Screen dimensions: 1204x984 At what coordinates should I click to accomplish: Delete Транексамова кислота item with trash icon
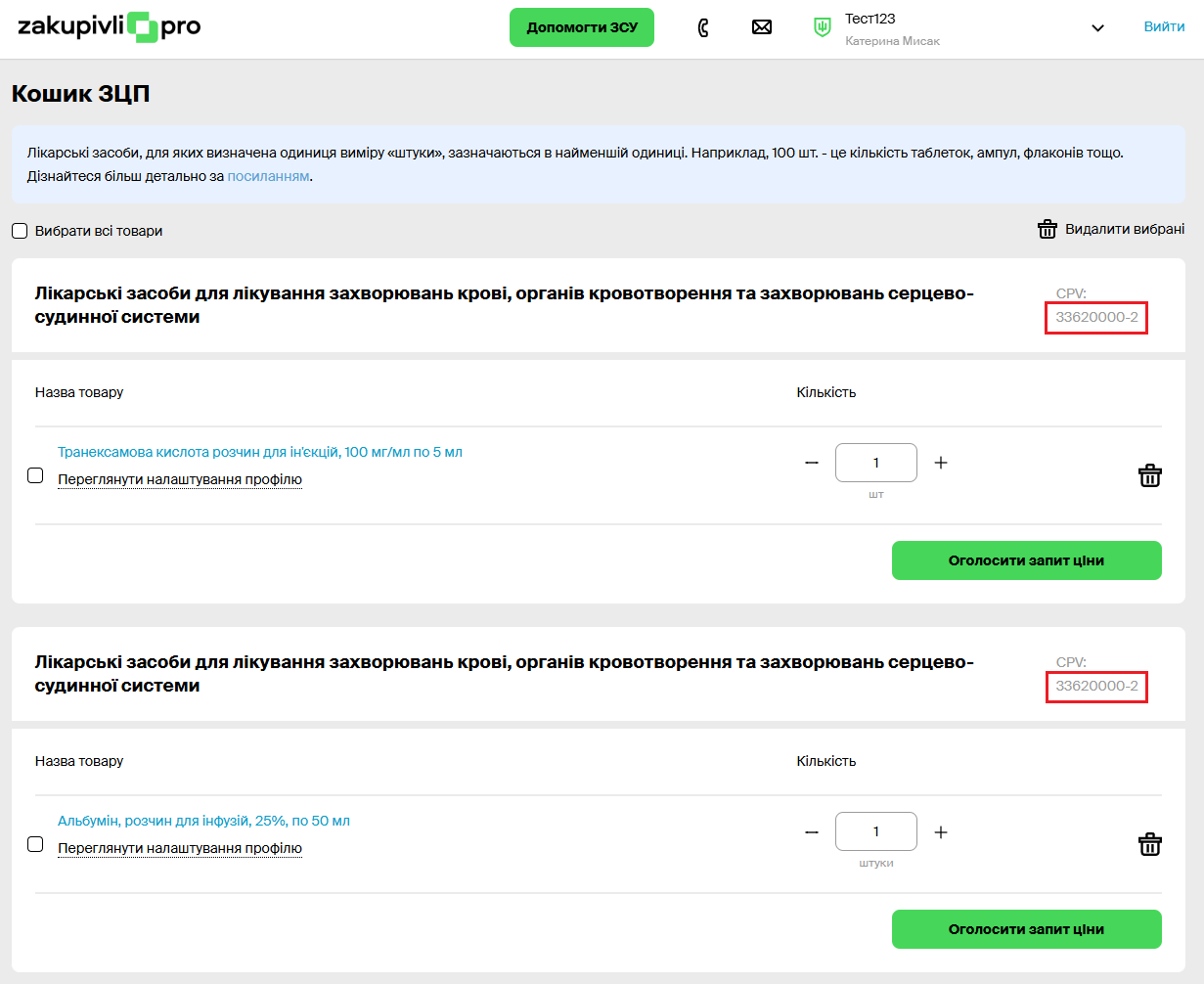pos(1149,476)
